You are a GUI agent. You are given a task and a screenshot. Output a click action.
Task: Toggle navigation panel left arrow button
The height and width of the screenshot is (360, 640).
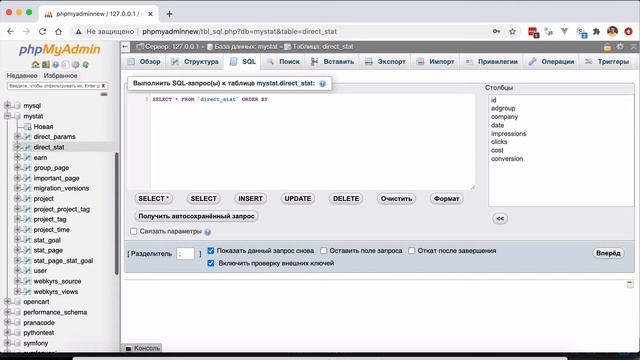[125, 47]
